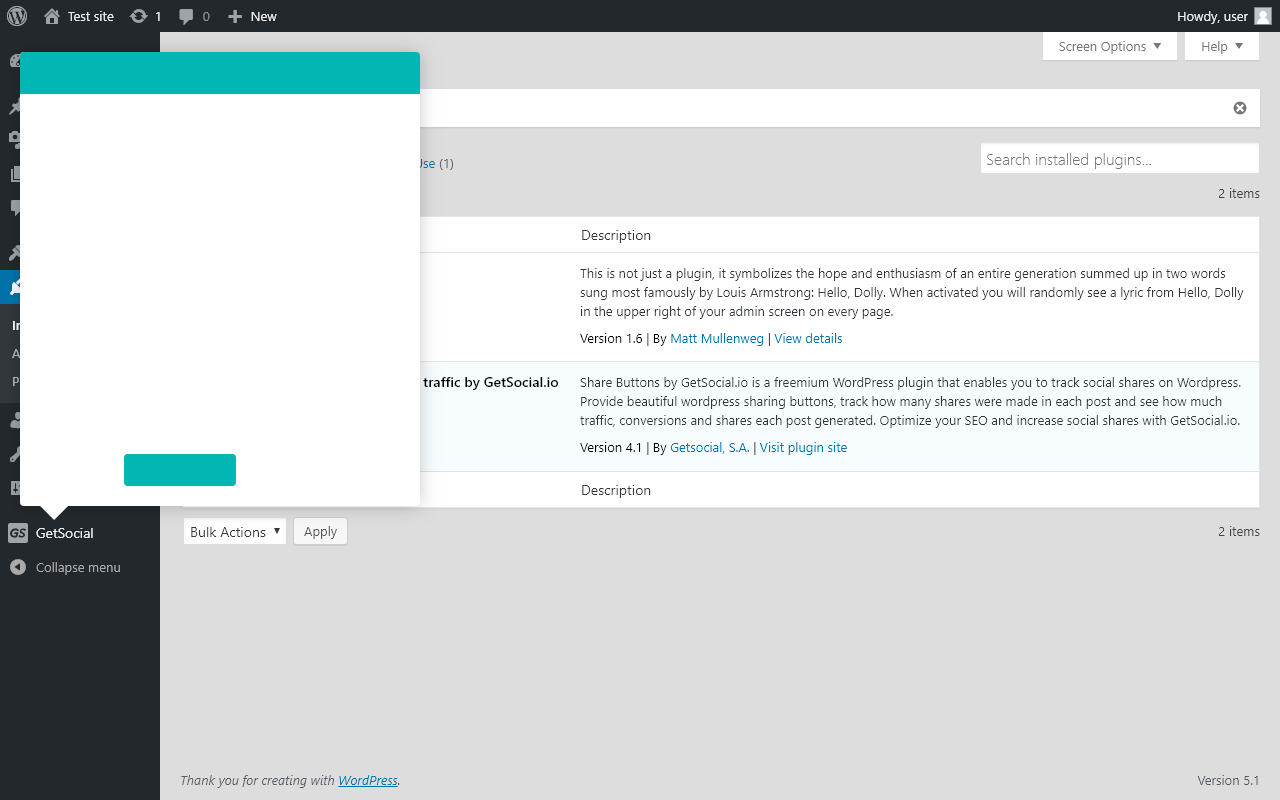Image resolution: width=1280 pixels, height=800 pixels.
Task: Open the WordPress link in the footer
Action: pyautogui.click(x=368, y=780)
